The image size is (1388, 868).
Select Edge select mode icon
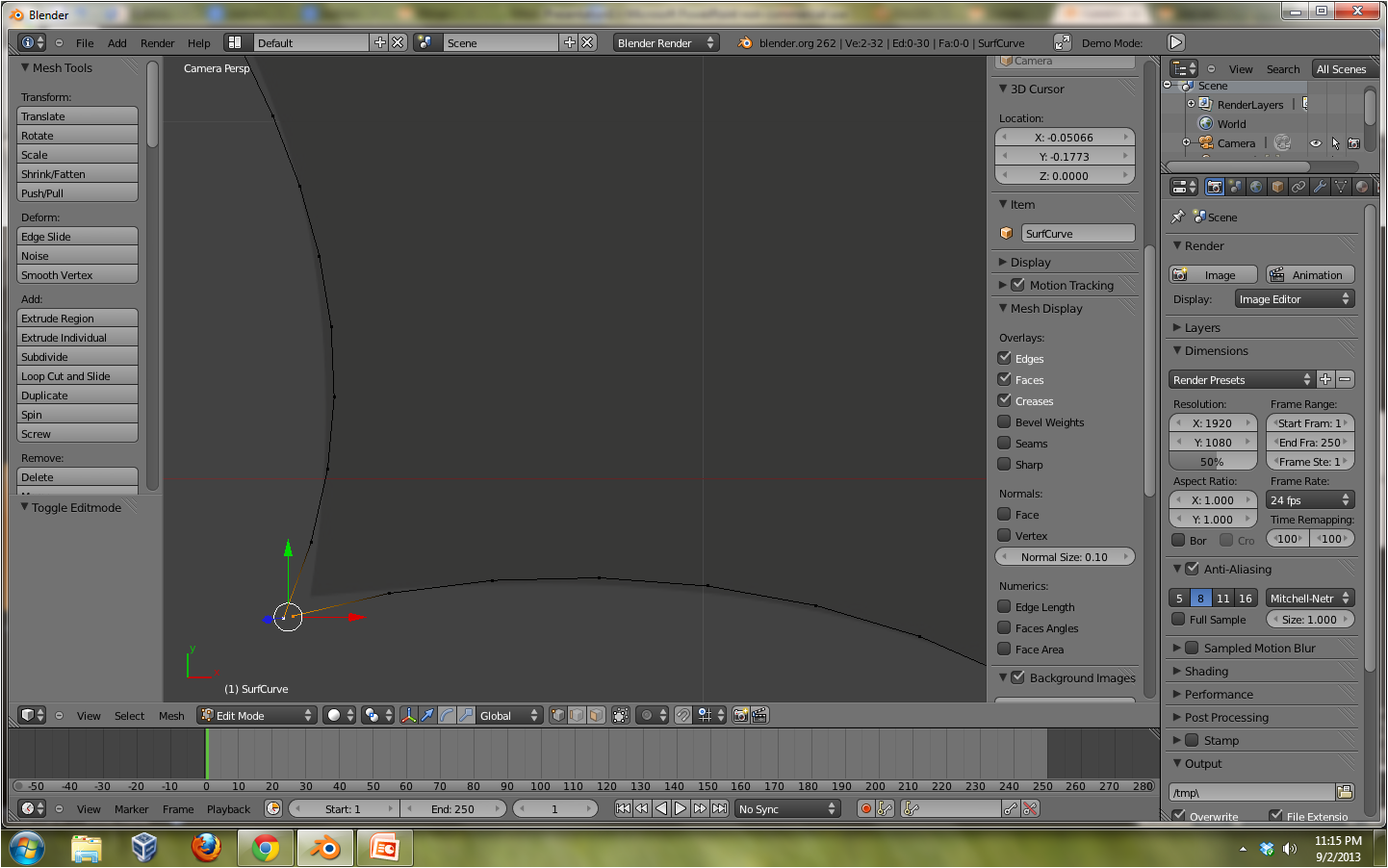[577, 715]
